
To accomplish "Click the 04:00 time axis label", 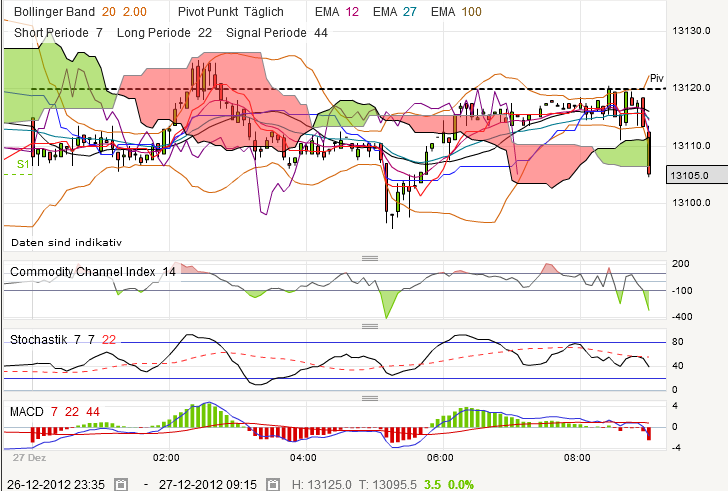I will click(x=303, y=458).
